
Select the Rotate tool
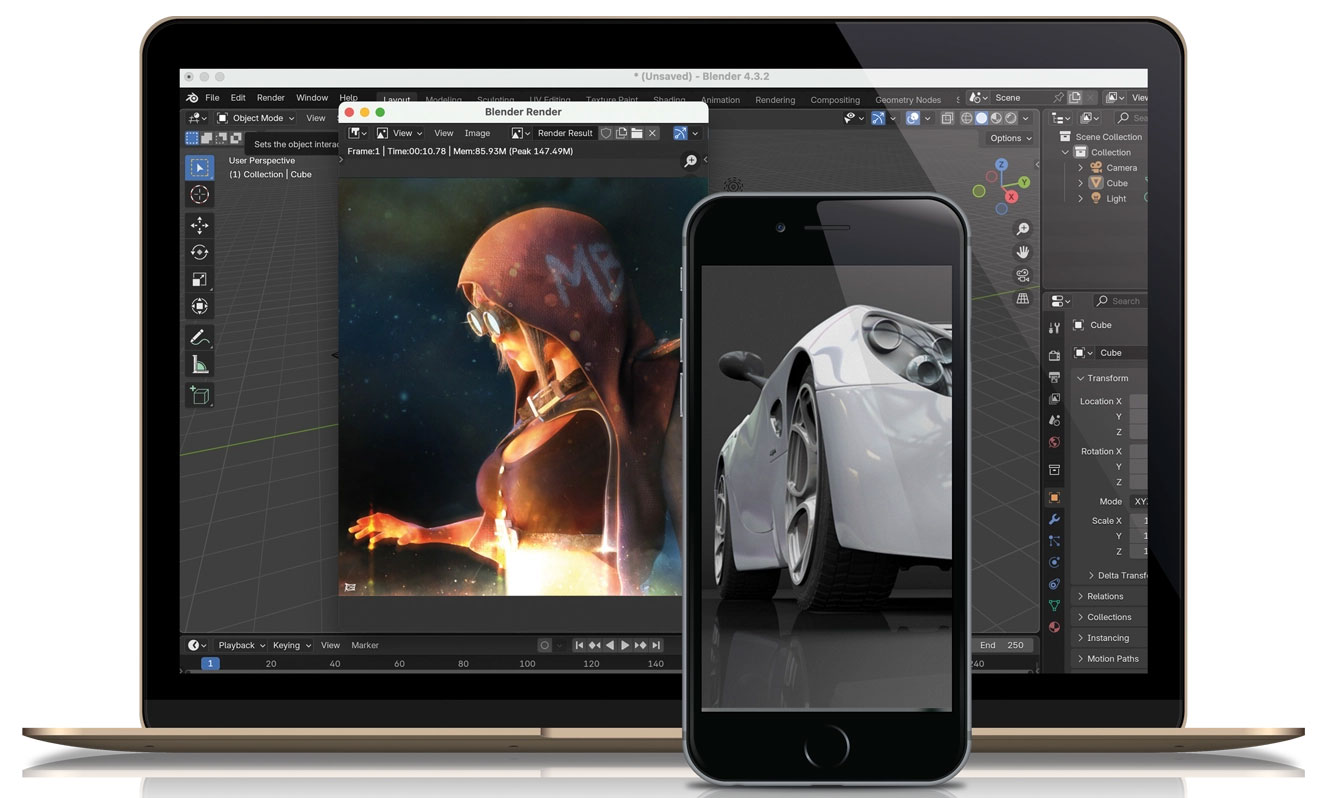point(199,253)
